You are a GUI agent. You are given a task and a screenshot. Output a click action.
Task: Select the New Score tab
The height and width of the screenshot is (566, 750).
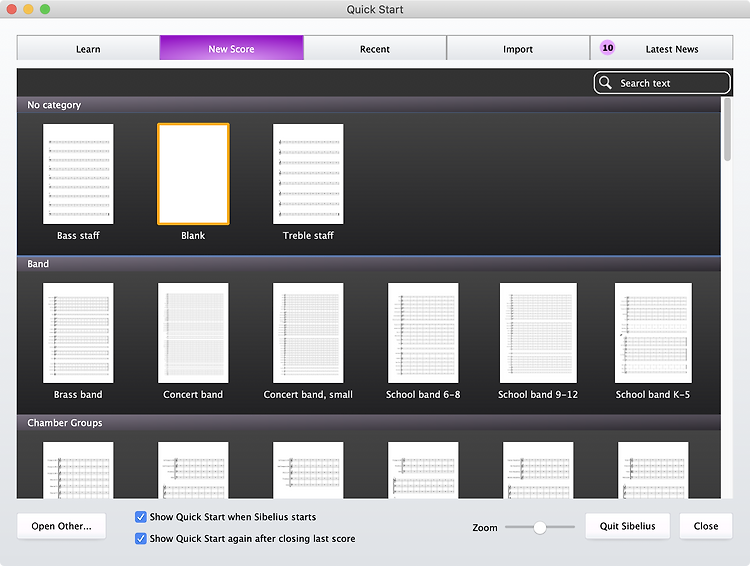coord(232,48)
